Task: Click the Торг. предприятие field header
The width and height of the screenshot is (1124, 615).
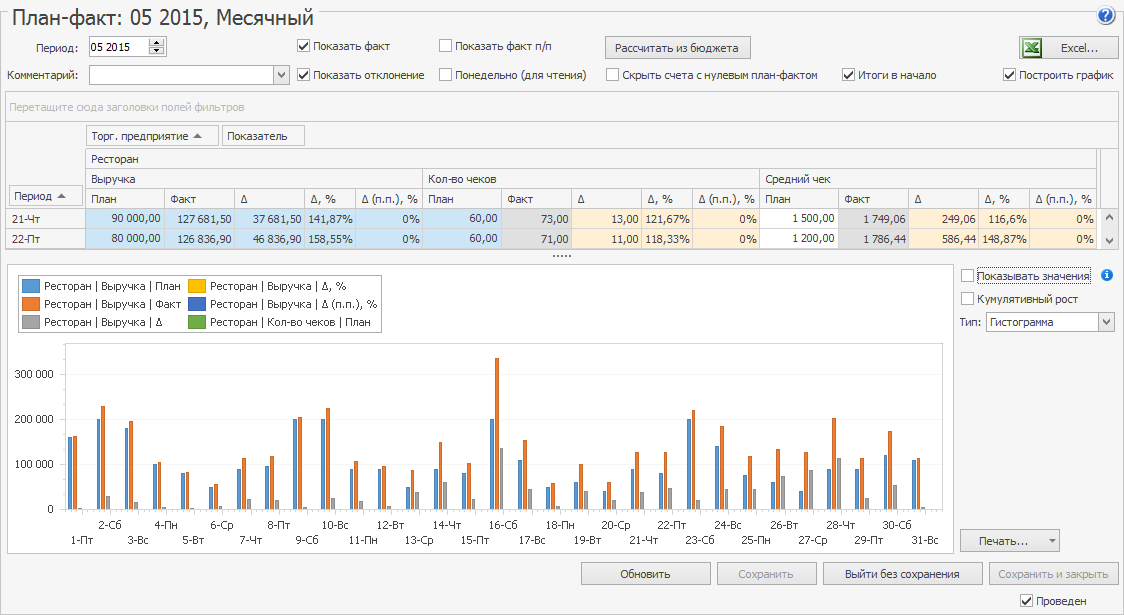Action: pos(152,136)
